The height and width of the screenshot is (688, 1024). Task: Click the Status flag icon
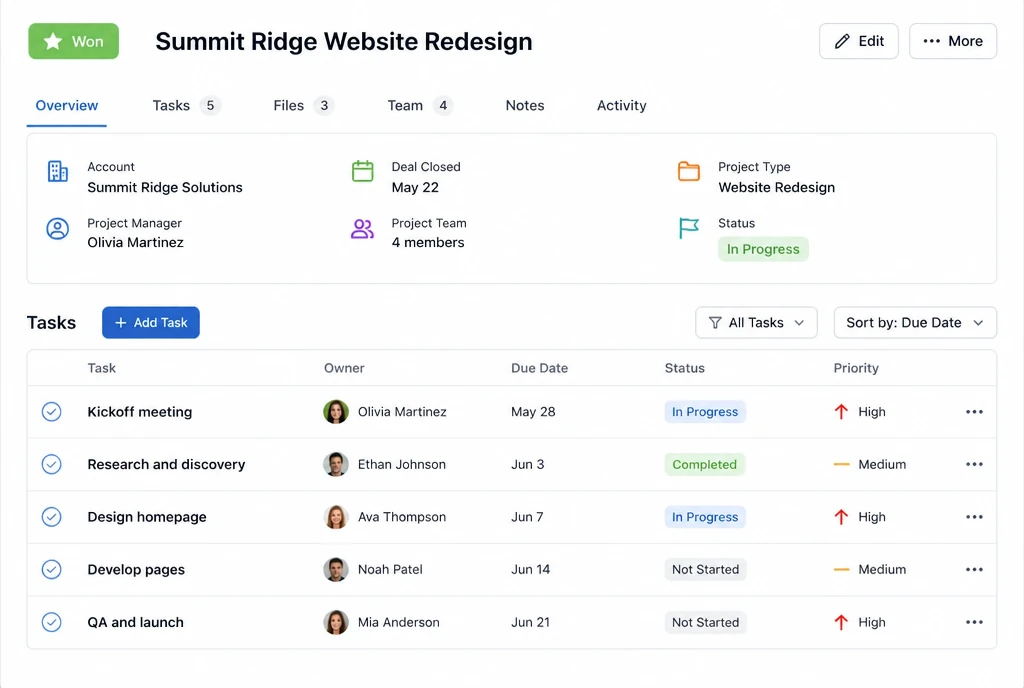688,228
